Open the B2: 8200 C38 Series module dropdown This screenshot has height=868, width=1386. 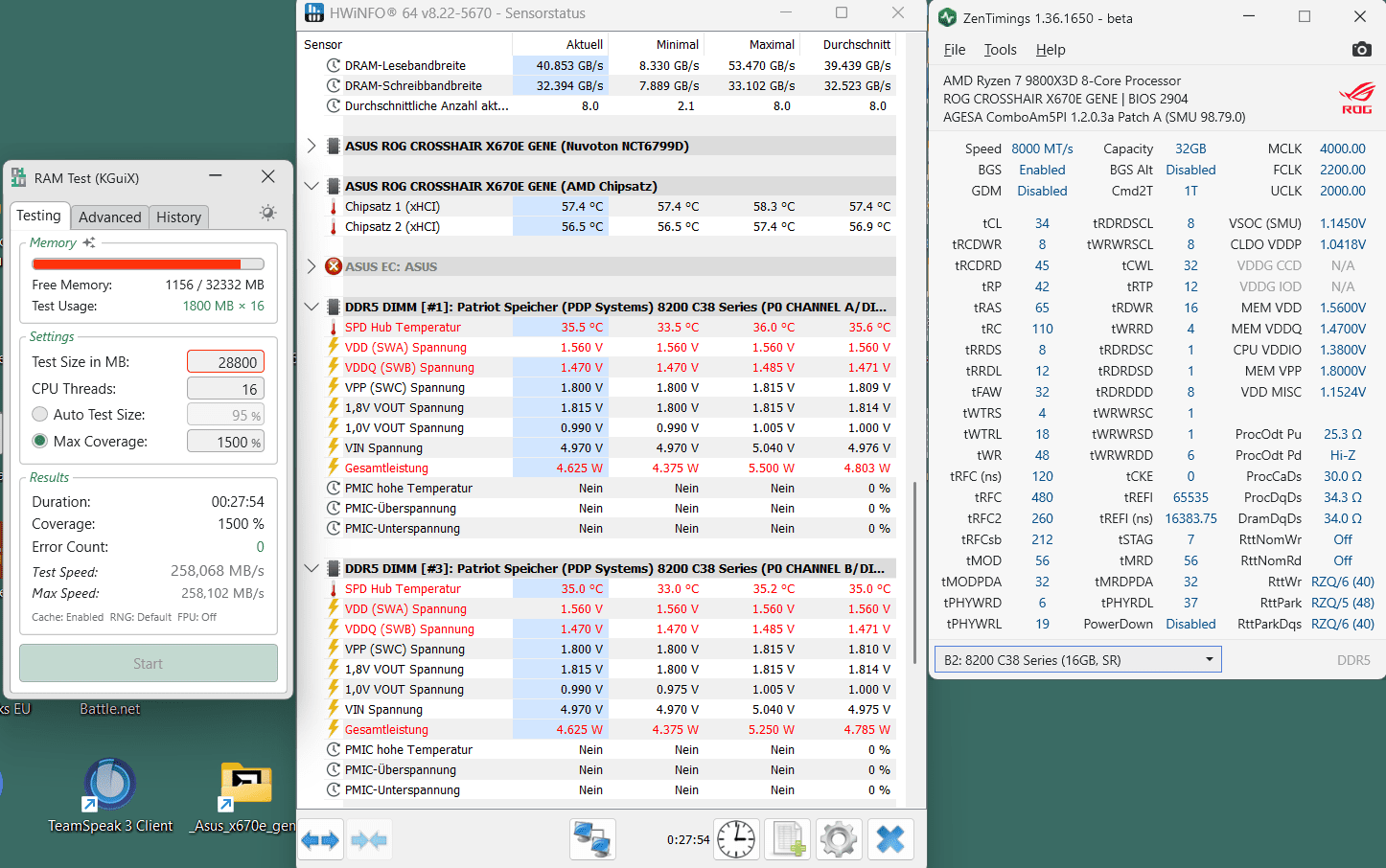(1078, 659)
